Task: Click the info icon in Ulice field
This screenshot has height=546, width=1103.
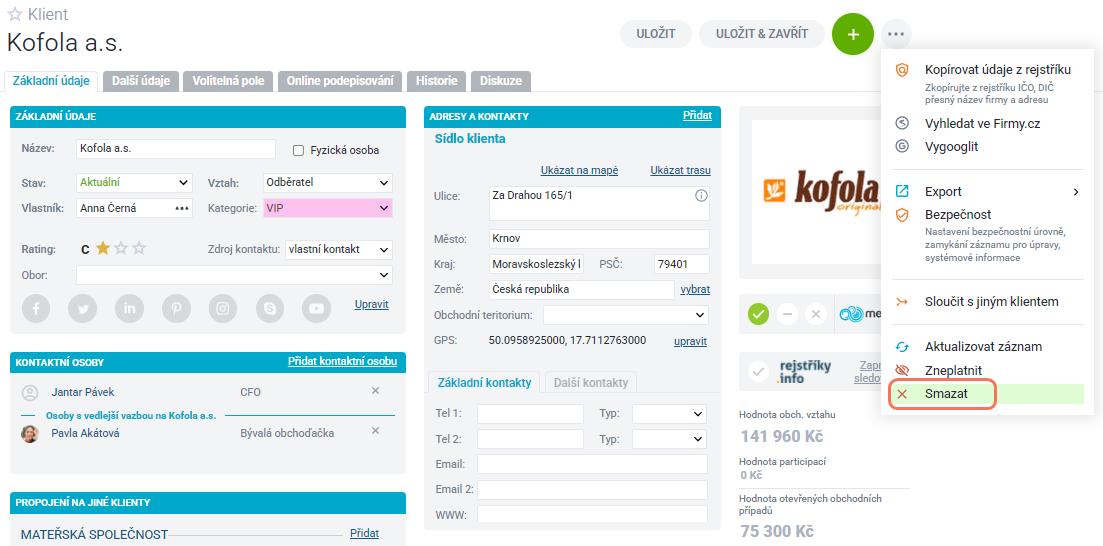Action: (x=701, y=196)
